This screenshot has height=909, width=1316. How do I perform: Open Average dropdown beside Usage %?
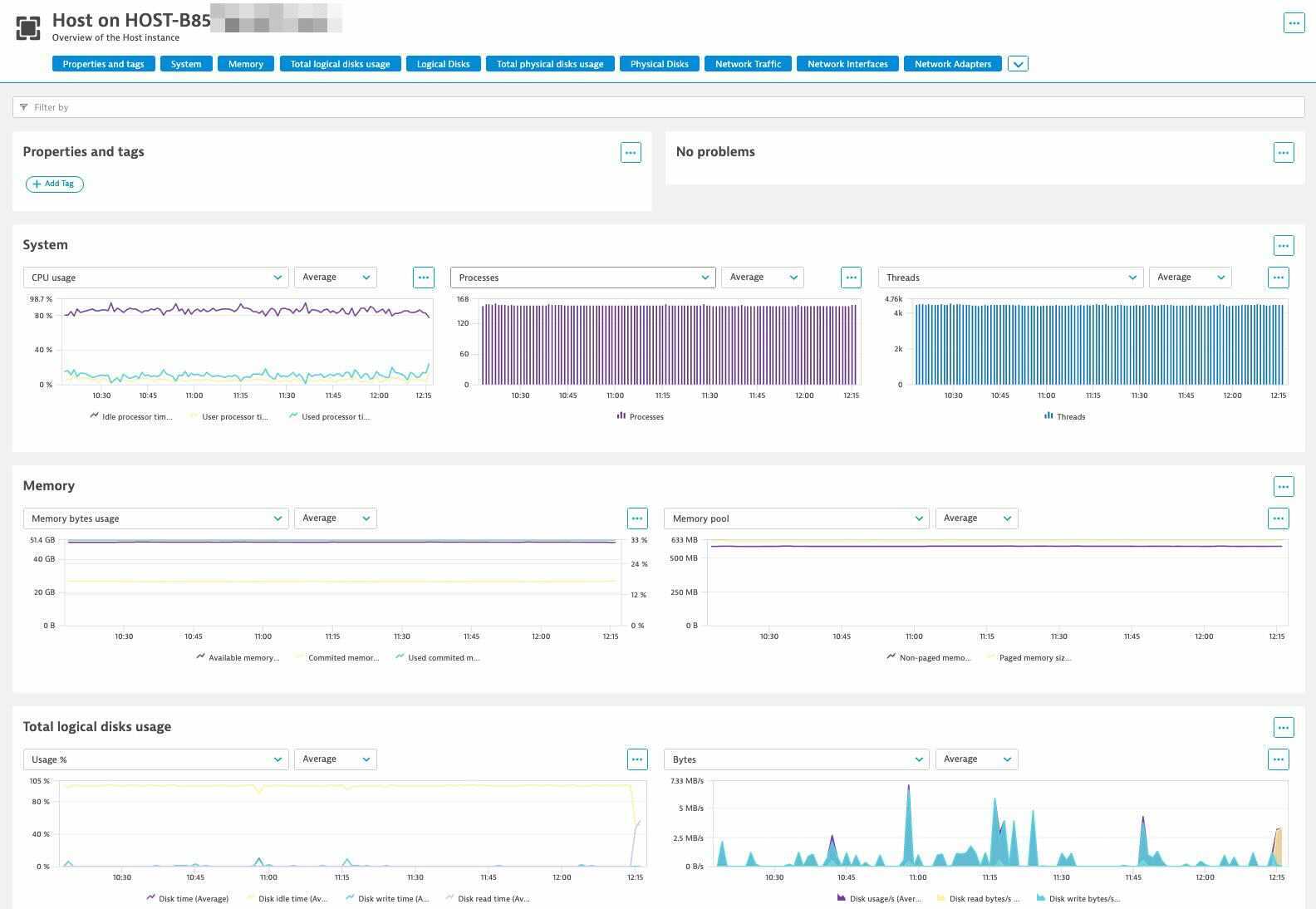336,759
